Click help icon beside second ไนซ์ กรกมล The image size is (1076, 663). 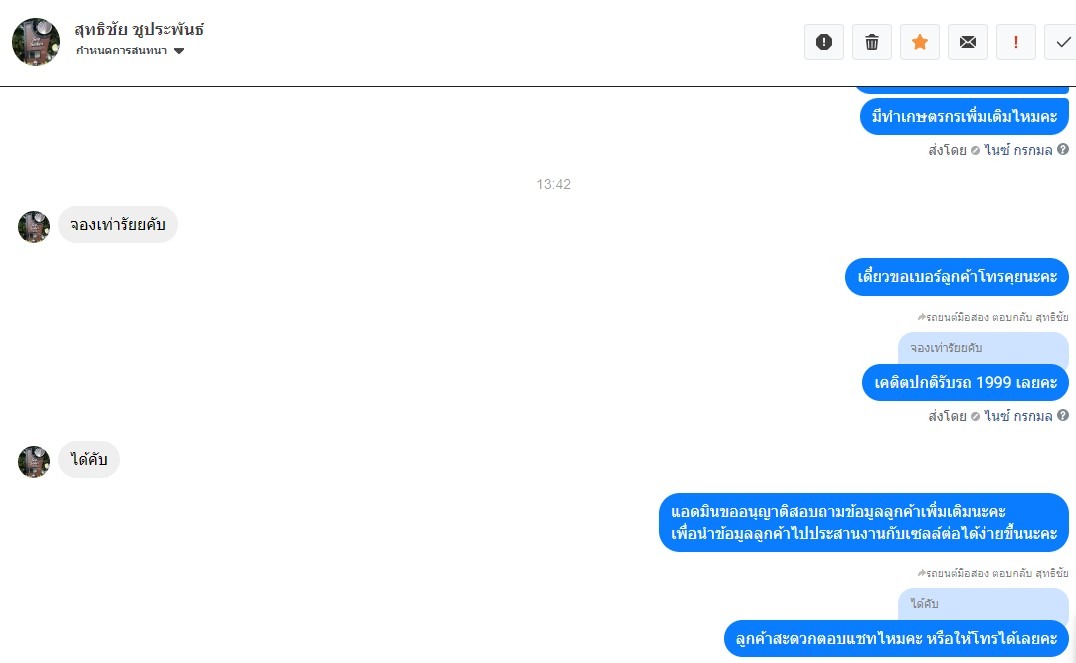(1063, 415)
